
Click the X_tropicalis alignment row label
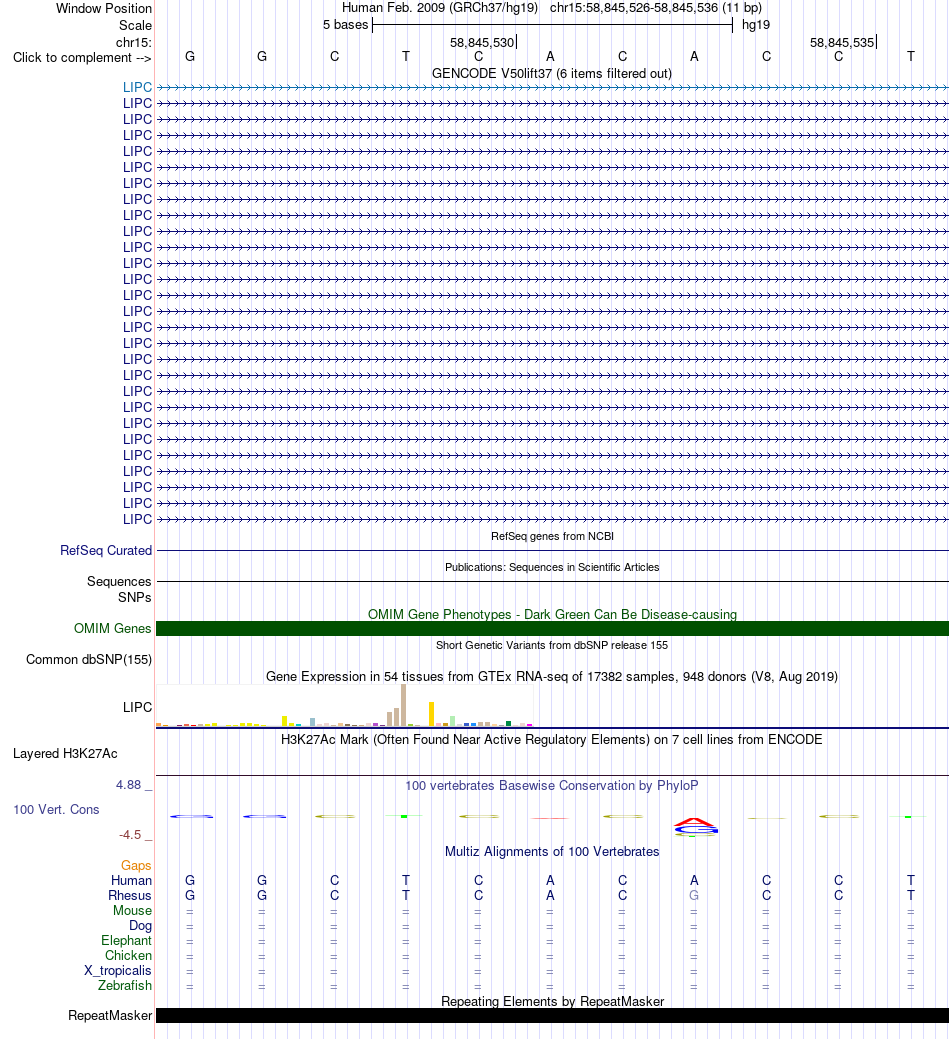[117, 971]
